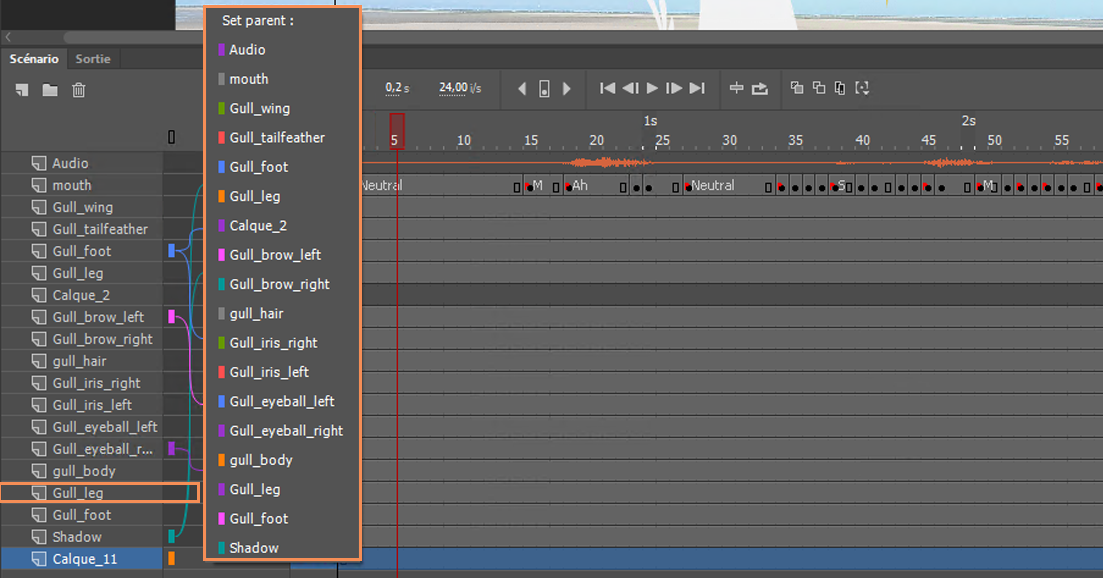Toggle onion skin
Screen dimensions: 1103x578
(x=796, y=88)
